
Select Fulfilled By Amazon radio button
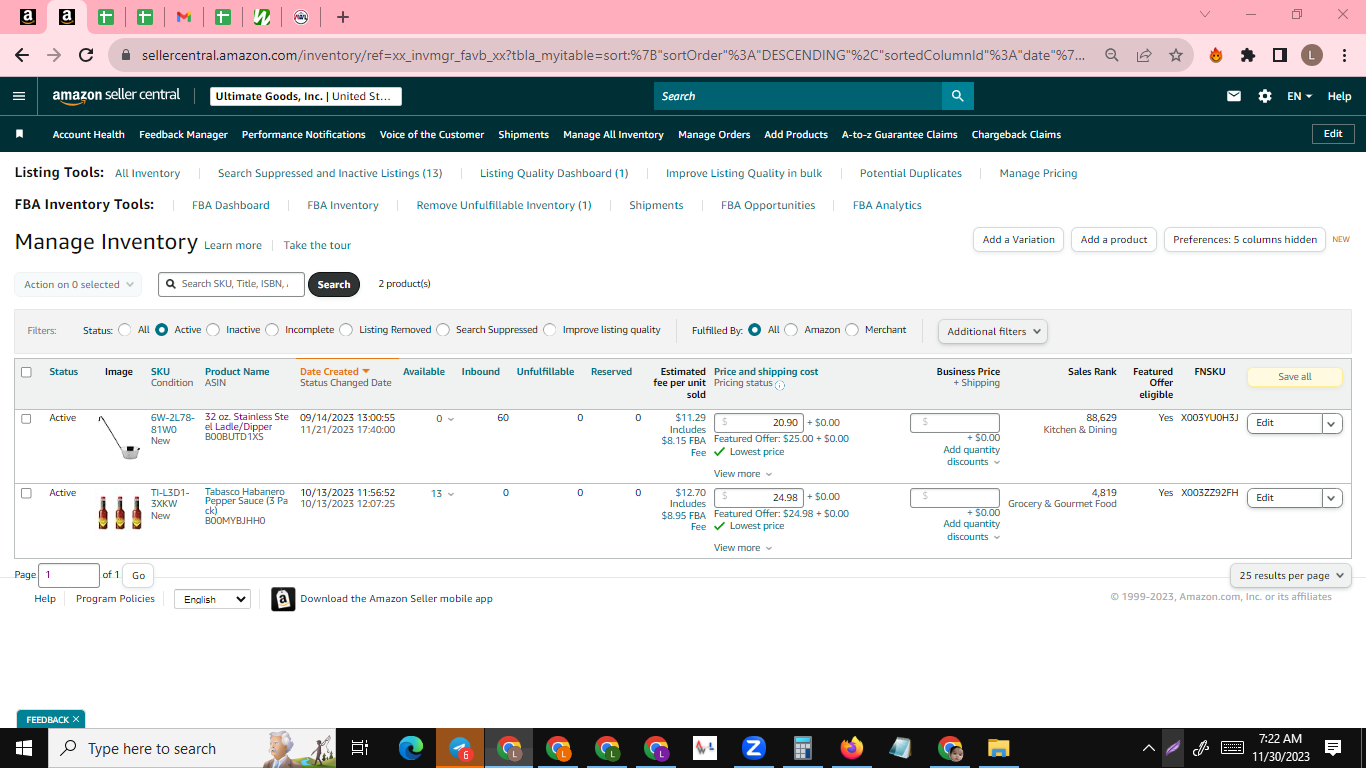click(791, 329)
